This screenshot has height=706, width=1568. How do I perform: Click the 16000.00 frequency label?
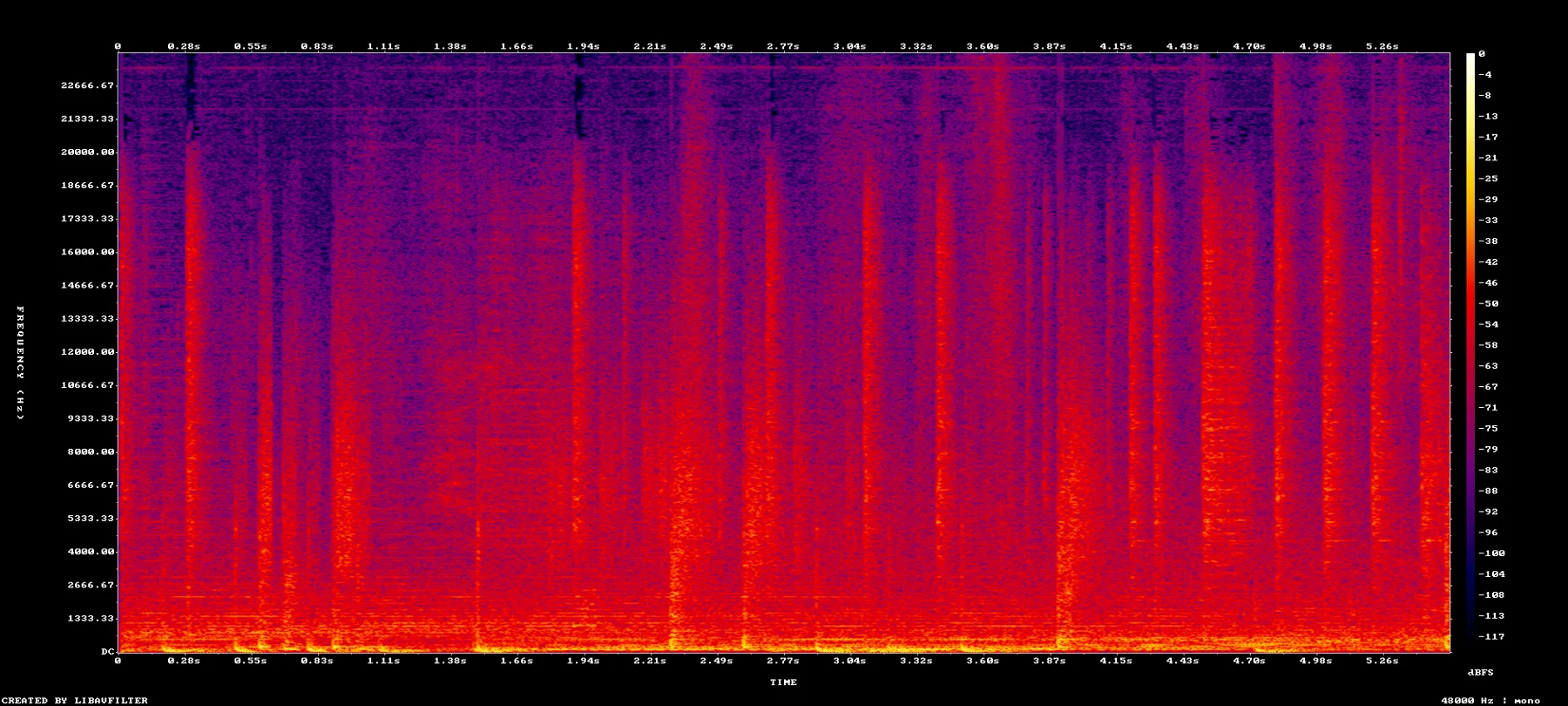click(x=87, y=252)
